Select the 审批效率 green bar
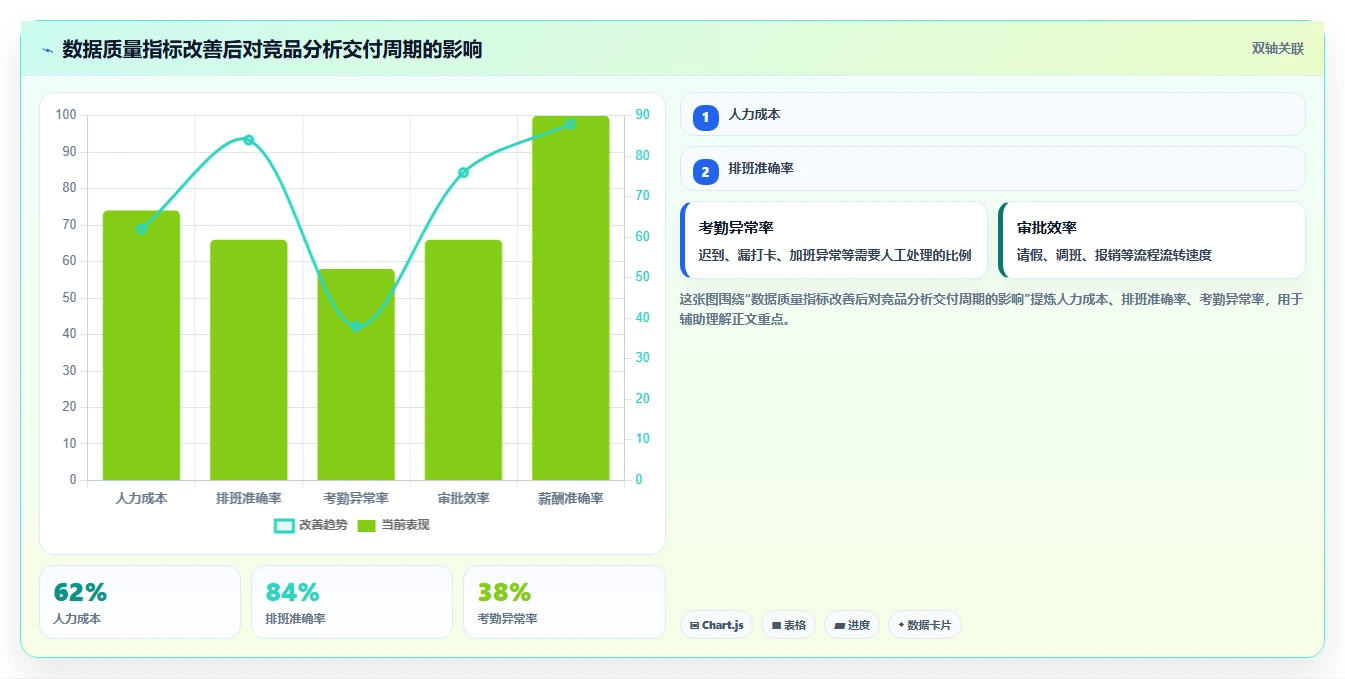The image size is (1345, 679). 463,360
